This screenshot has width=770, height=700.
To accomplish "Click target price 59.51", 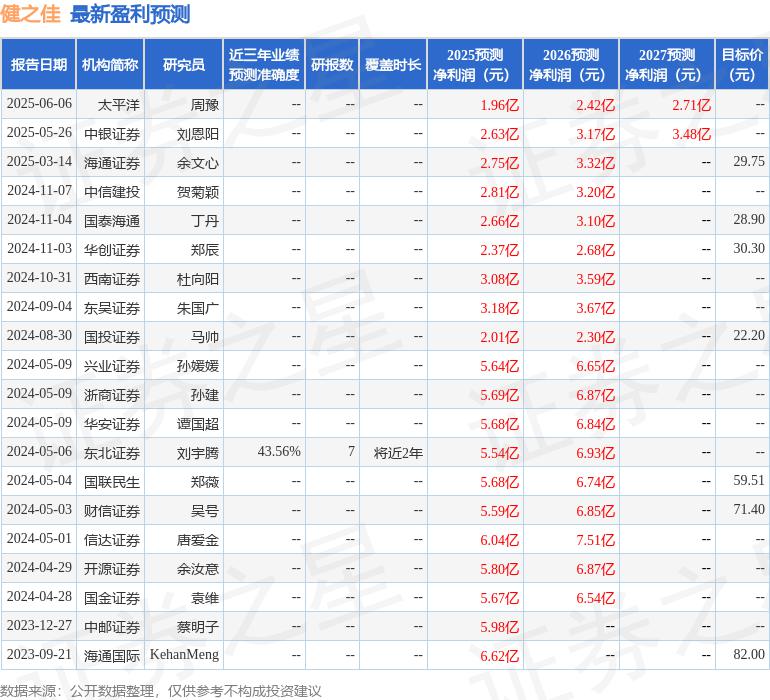I will [749, 480].
